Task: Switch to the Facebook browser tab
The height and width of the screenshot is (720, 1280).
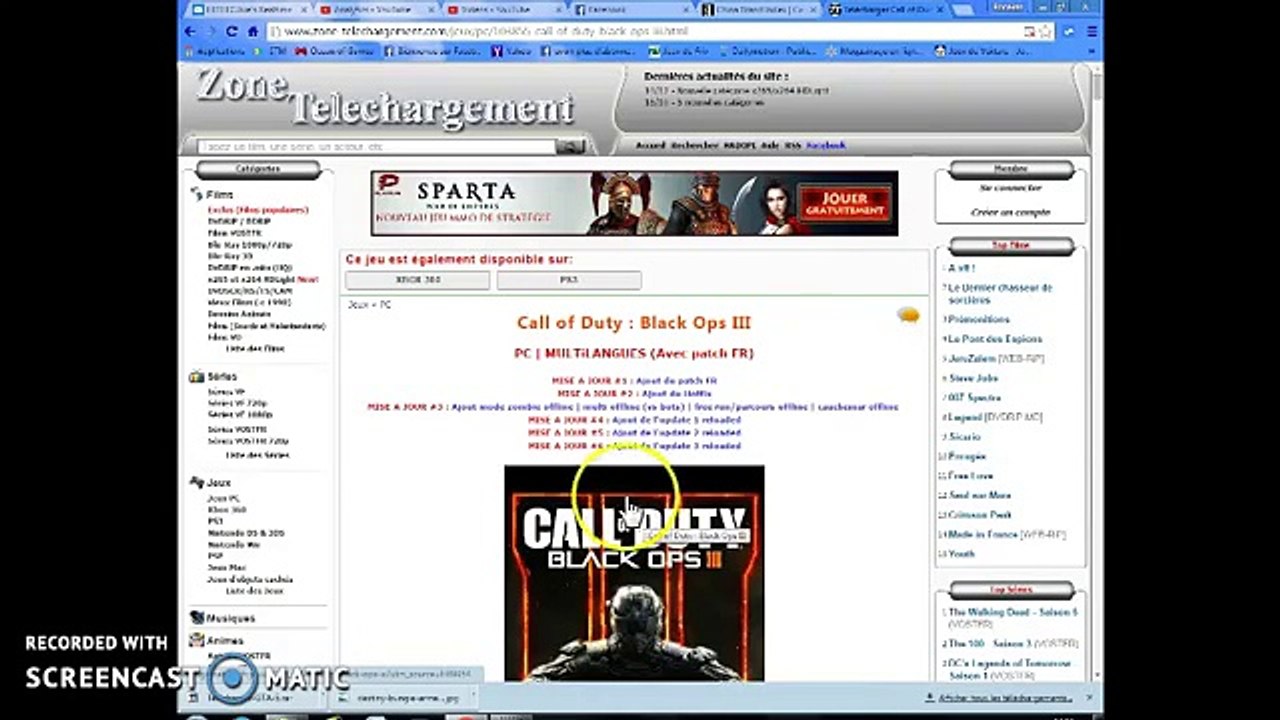Action: click(x=633, y=10)
